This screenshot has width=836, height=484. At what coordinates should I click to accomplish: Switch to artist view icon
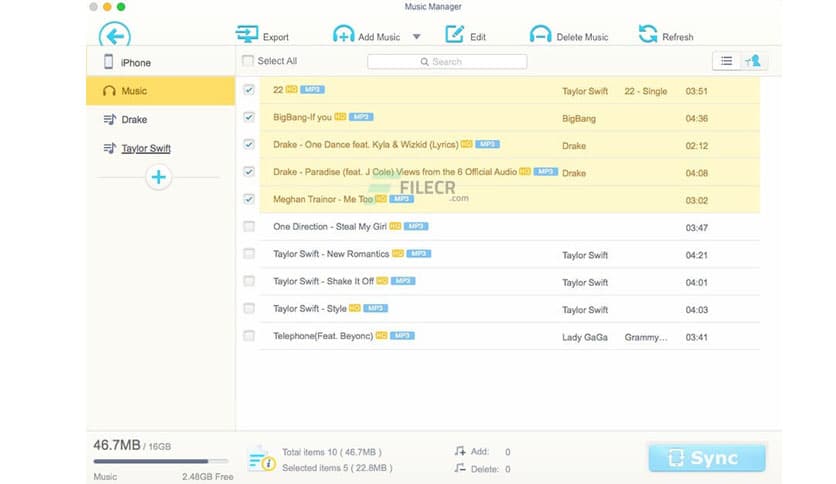pyautogui.click(x=753, y=61)
